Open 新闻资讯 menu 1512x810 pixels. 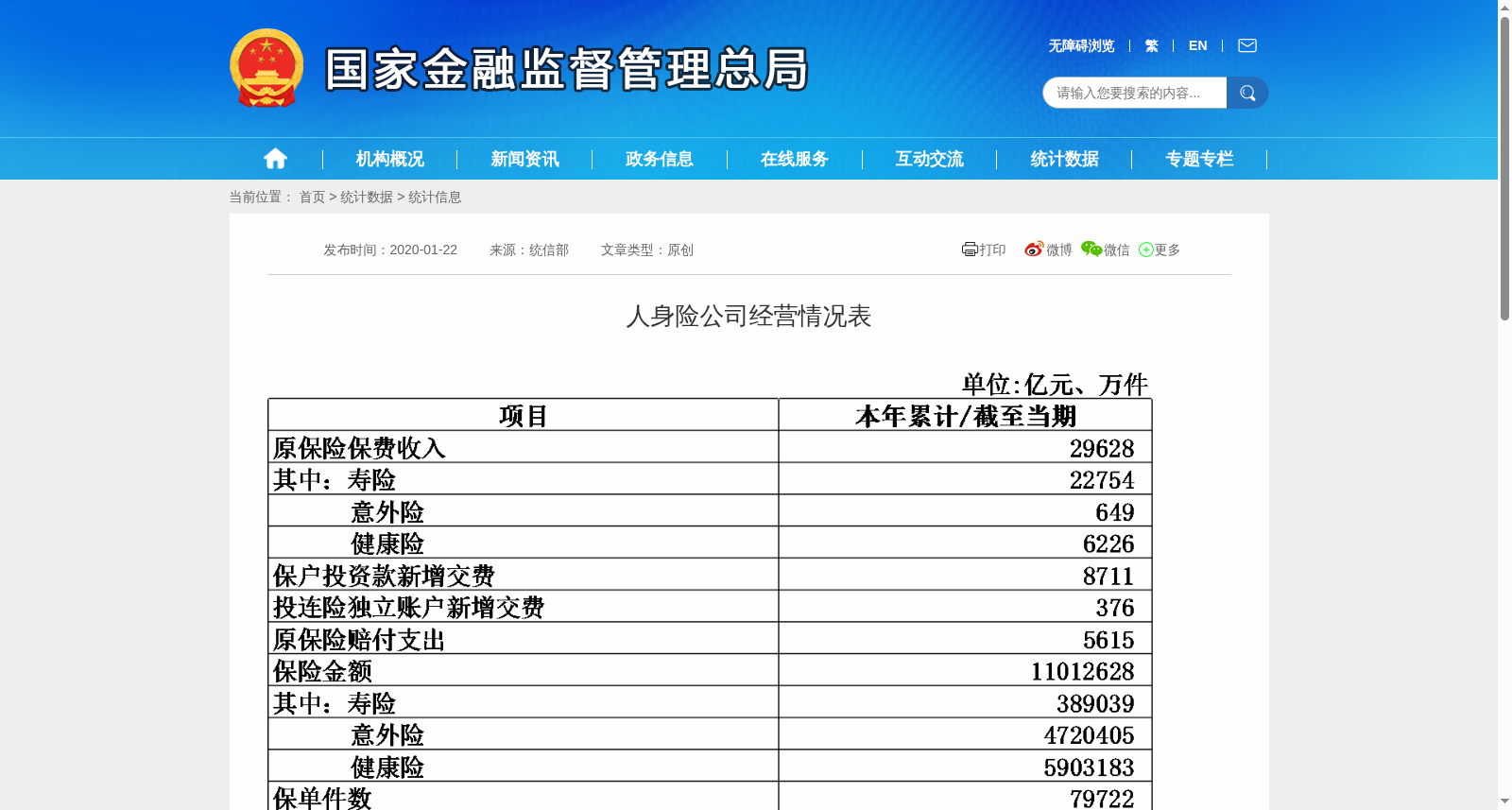coord(524,159)
